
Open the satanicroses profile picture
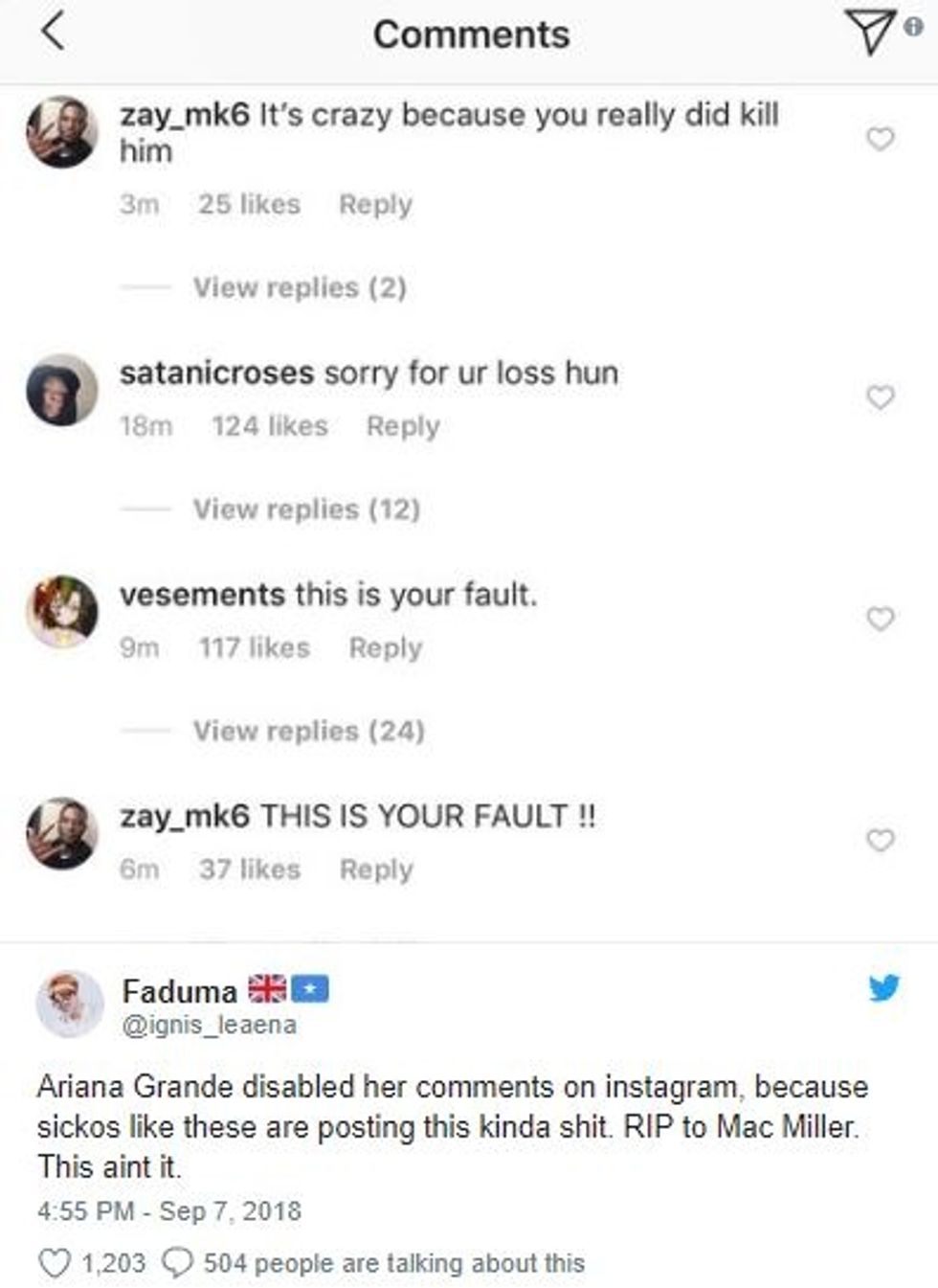point(61,391)
